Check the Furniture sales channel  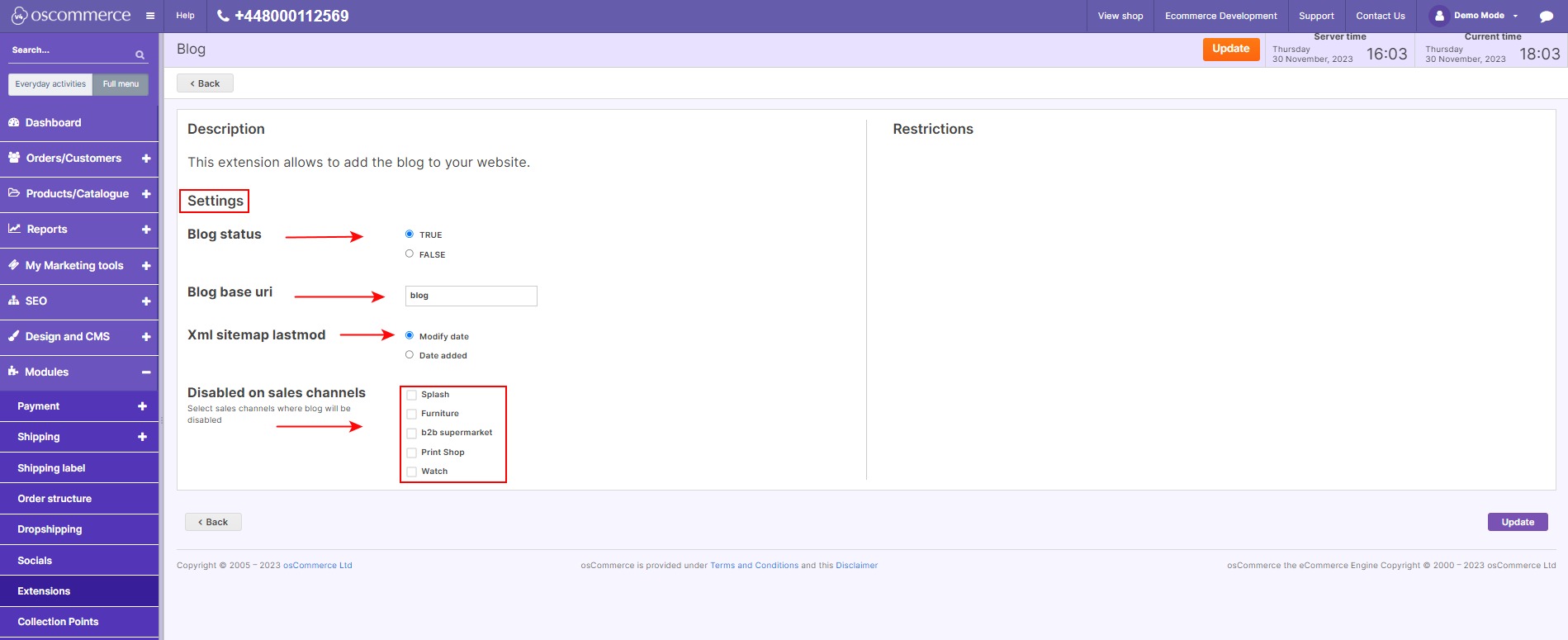pyautogui.click(x=412, y=414)
